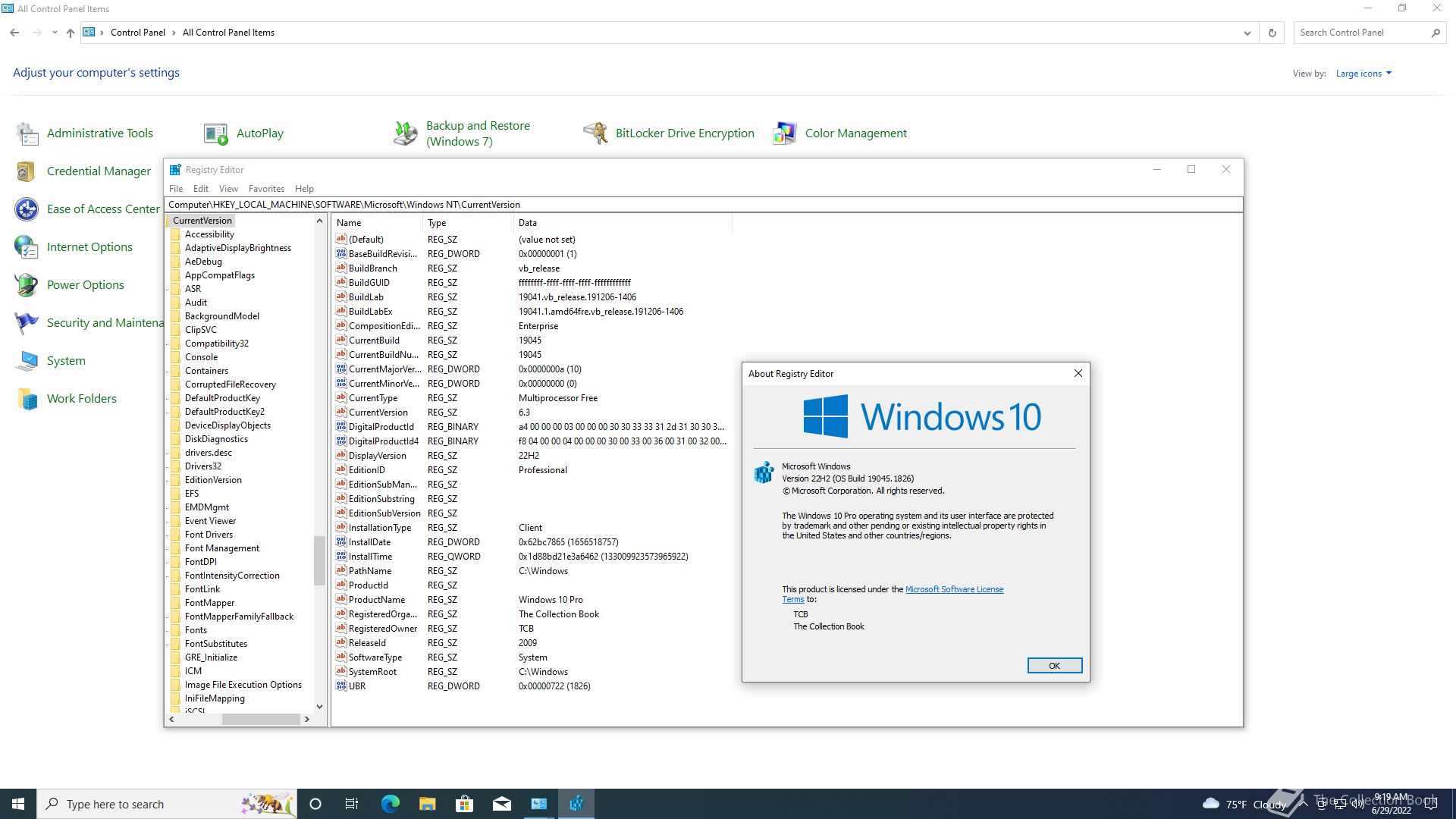1456x819 pixels.
Task: Switch to Registry Editor taskbar icon
Action: tap(576, 804)
